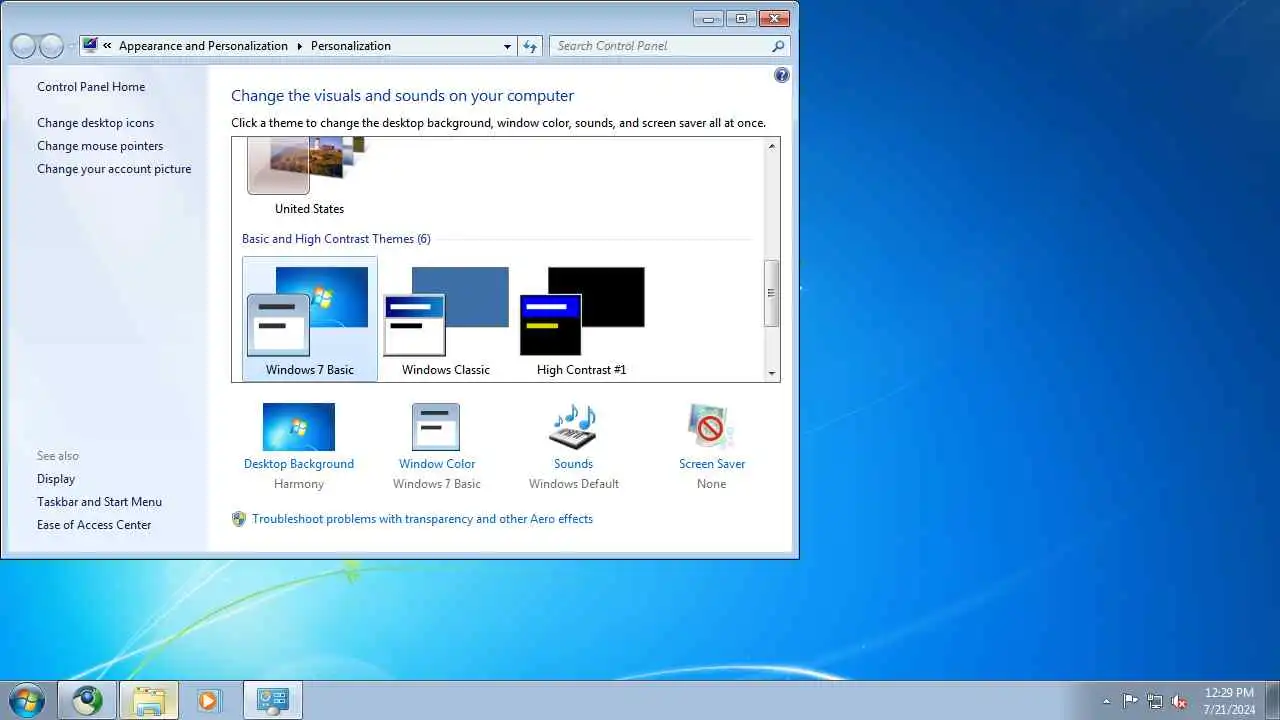Open the Display link
1280x720 pixels.
click(x=56, y=479)
